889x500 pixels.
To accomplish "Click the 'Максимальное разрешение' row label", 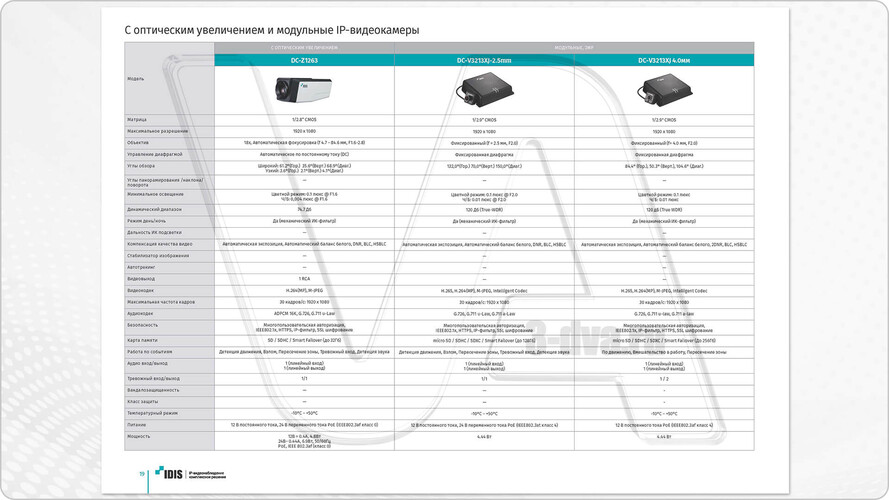I will [158, 131].
